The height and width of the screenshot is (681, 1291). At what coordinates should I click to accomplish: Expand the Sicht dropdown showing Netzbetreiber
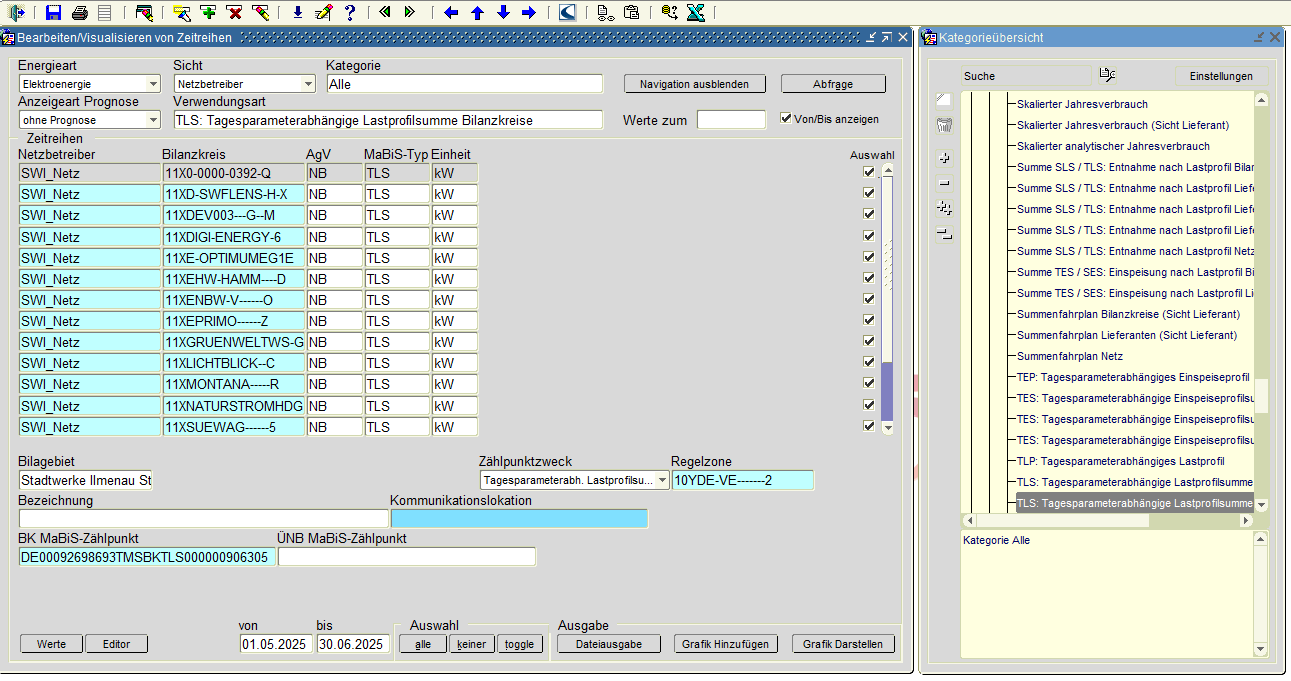308,84
